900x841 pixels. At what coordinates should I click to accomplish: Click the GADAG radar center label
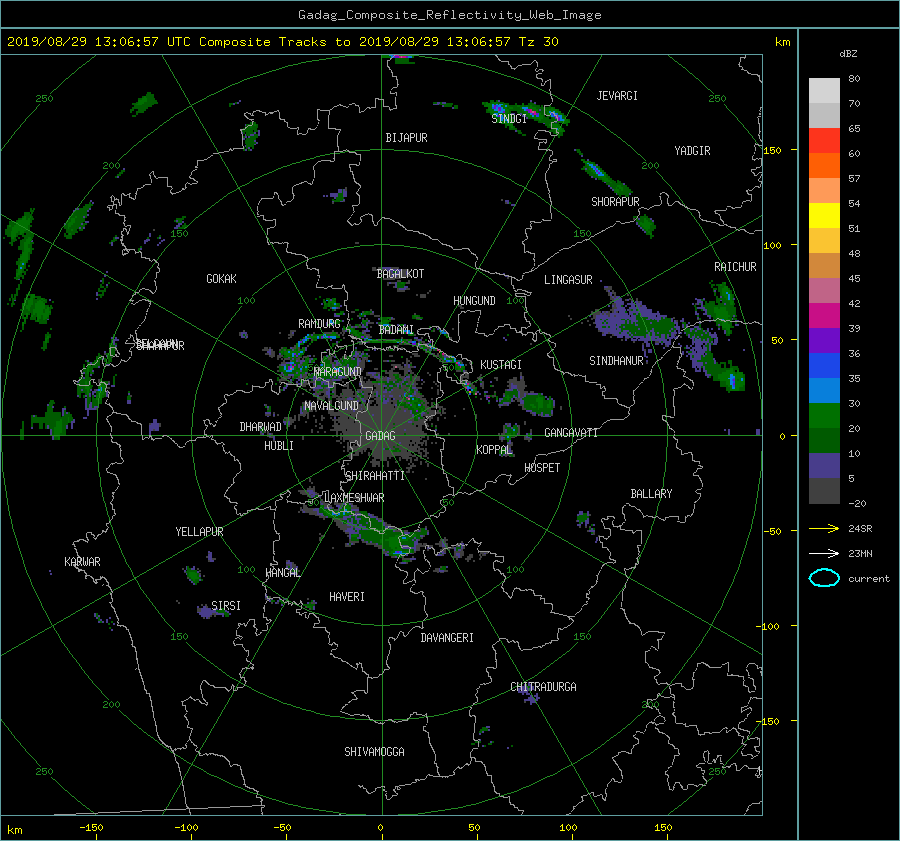[x=380, y=436]
